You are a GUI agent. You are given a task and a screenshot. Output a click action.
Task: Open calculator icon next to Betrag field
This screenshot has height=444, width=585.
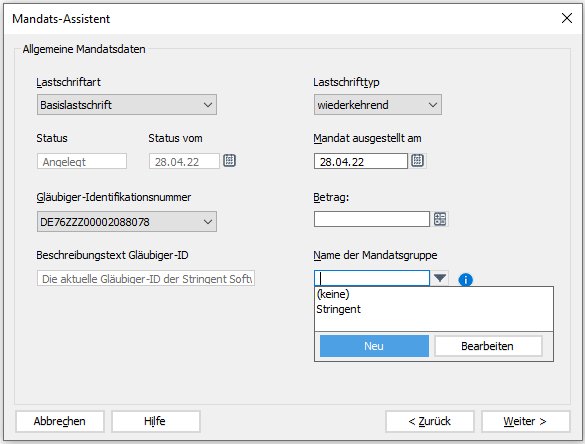coord(440,219)
